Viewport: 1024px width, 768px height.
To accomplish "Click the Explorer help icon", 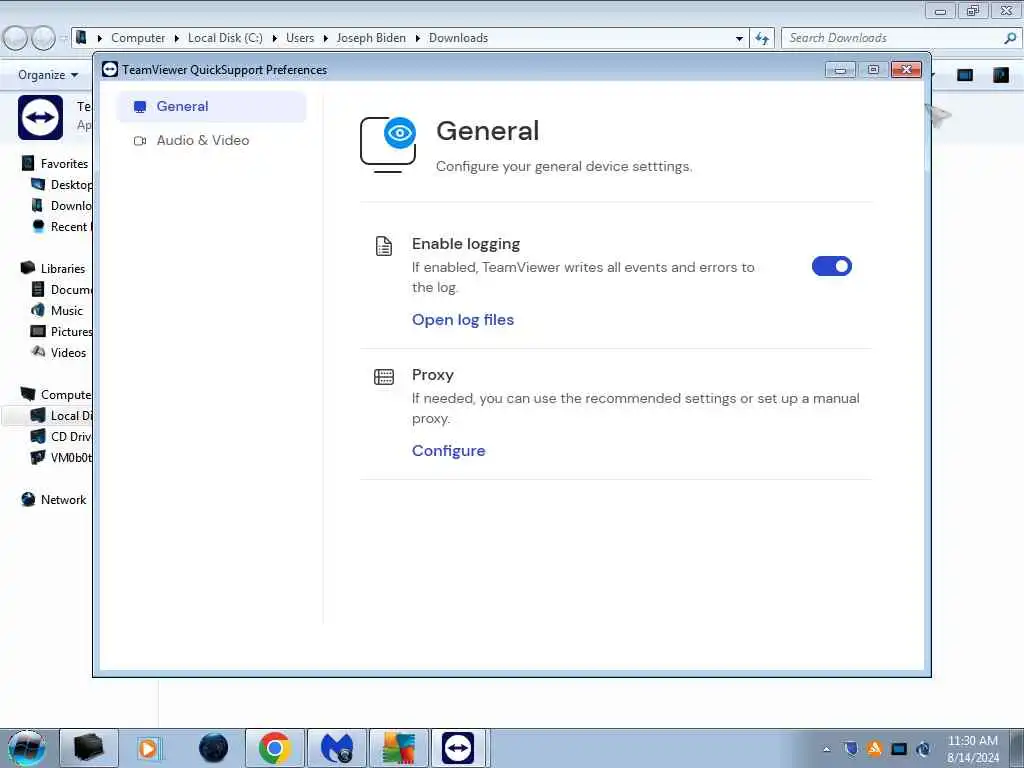I will pos(1000,75).
